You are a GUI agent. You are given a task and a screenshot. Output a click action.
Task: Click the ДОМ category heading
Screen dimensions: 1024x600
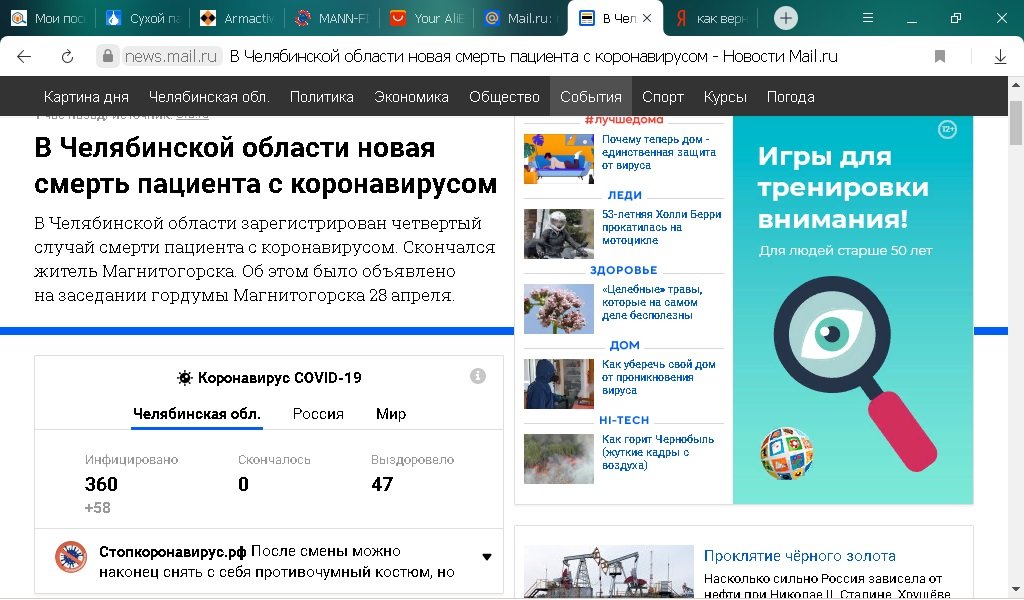(624, 345)
